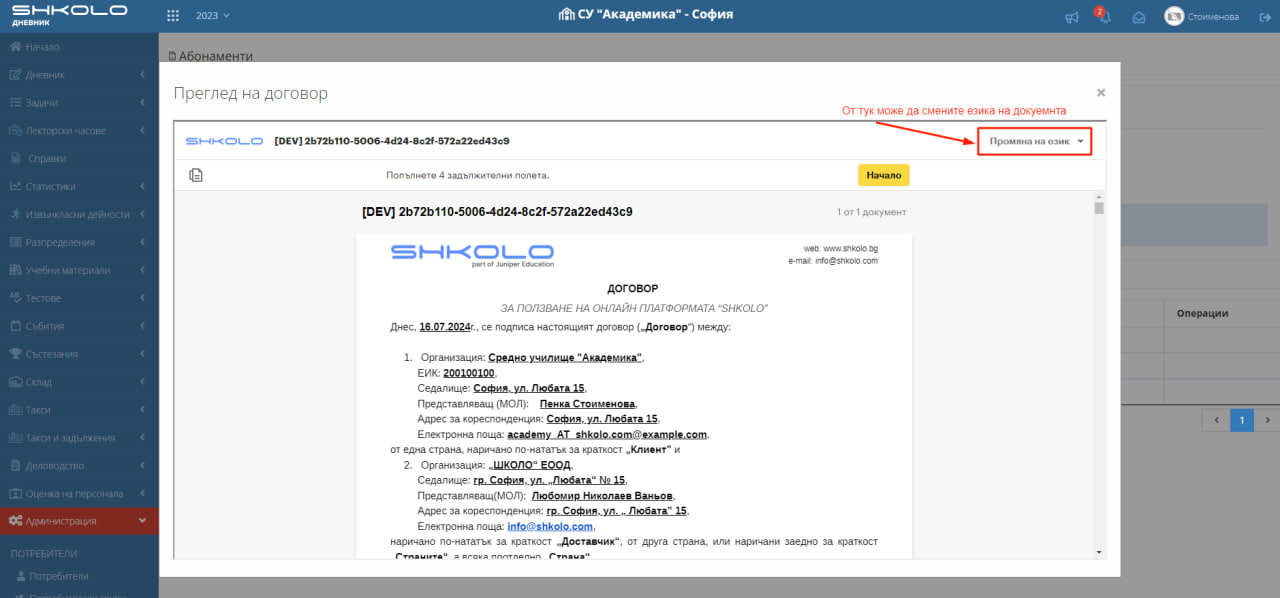Click the Абонаменти page heading
This screenshot has width=1280, height=598.
click(x=211, y=56)
